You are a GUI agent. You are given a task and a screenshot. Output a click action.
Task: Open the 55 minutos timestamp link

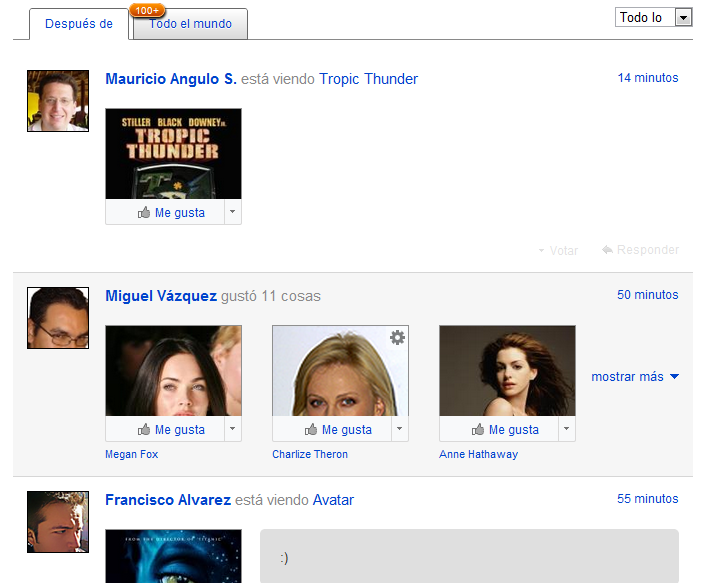click(648, 499)
